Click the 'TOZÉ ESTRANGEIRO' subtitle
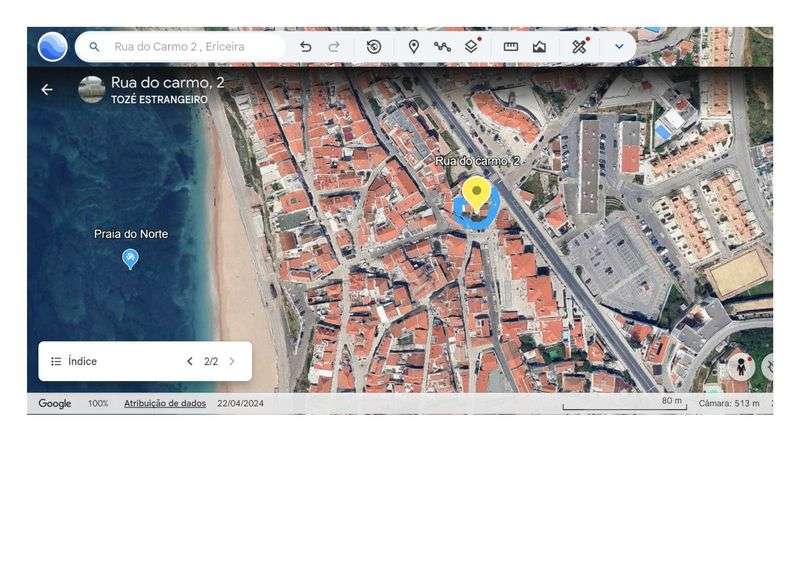Viewport: 800px width, 565px height. [x=159, y=100]
